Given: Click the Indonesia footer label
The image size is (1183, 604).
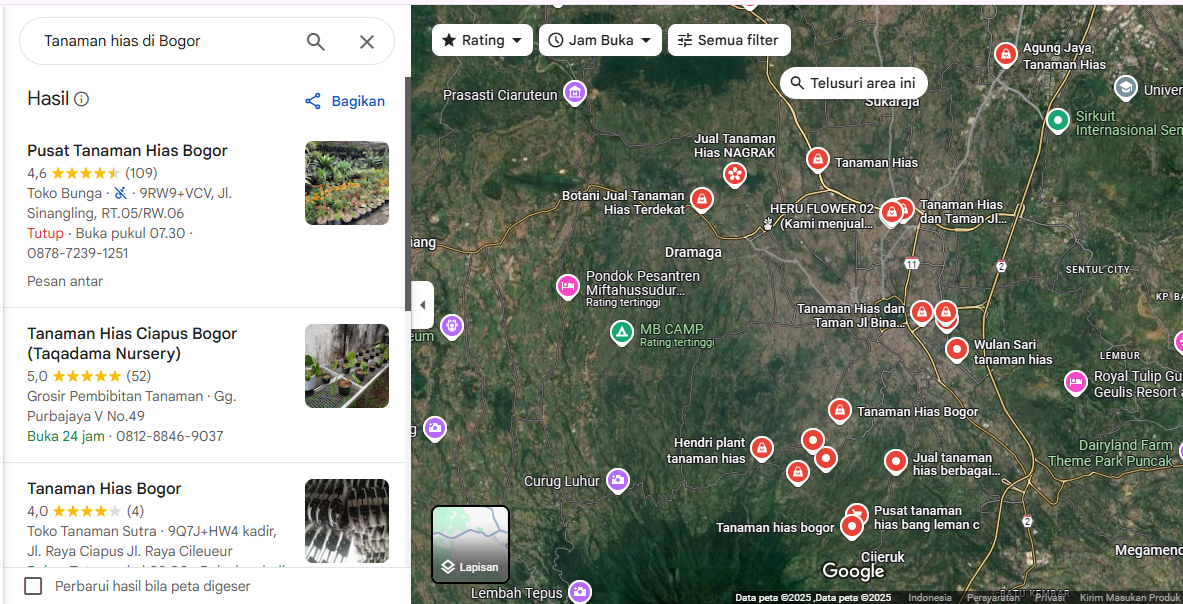Looking at the screenshot, I should pyautogui.click(x=930, y=597).
